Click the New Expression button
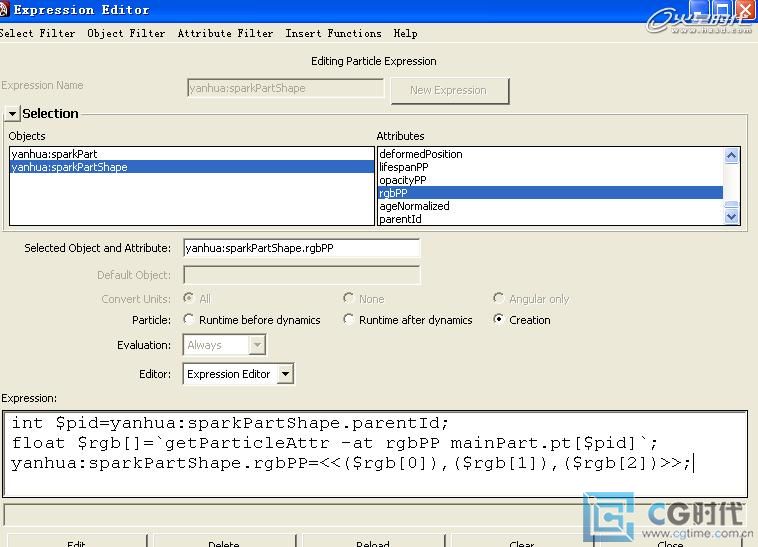 click(450, 90)
